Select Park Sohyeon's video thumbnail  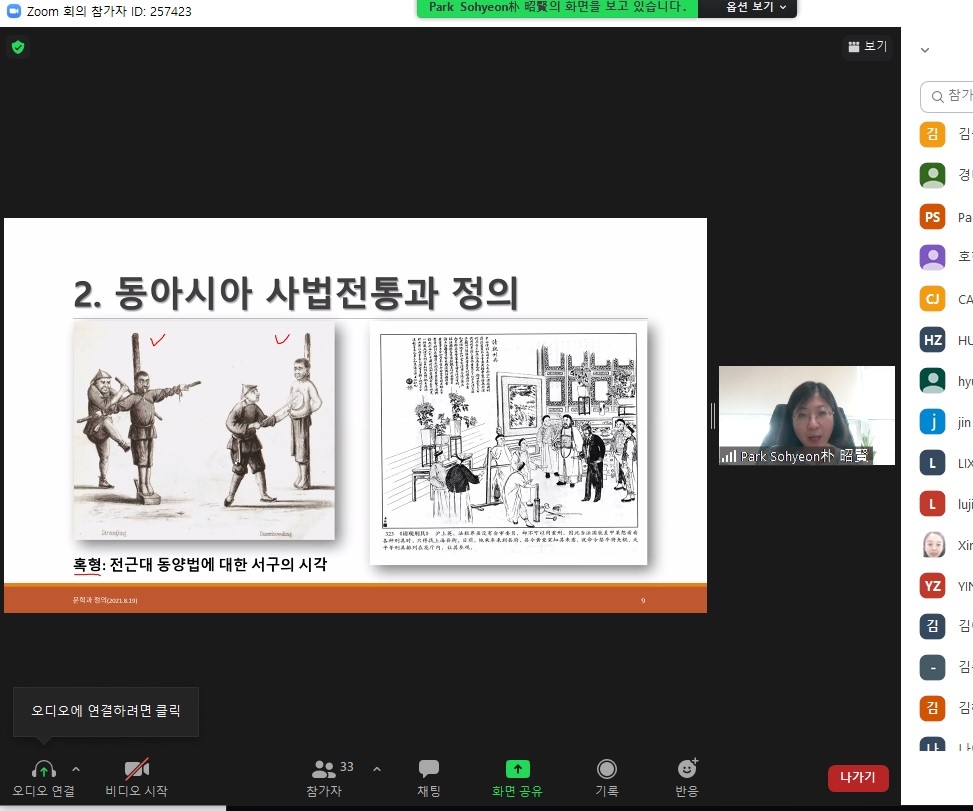806,415
